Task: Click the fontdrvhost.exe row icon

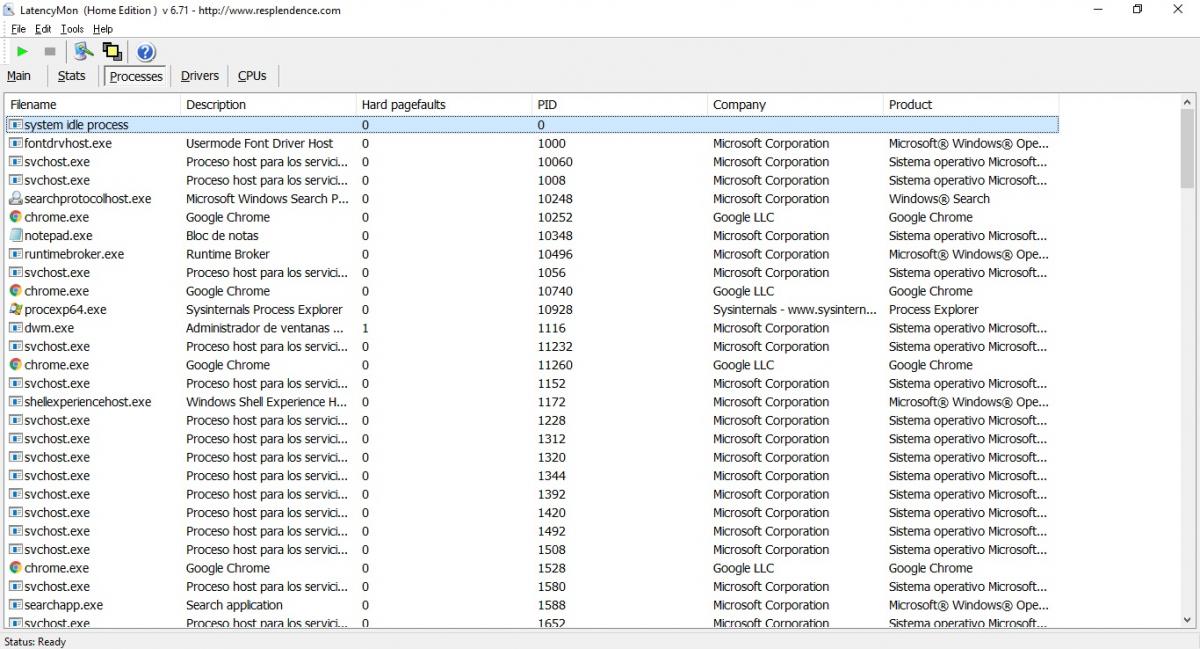Action: tap(16, 143)
